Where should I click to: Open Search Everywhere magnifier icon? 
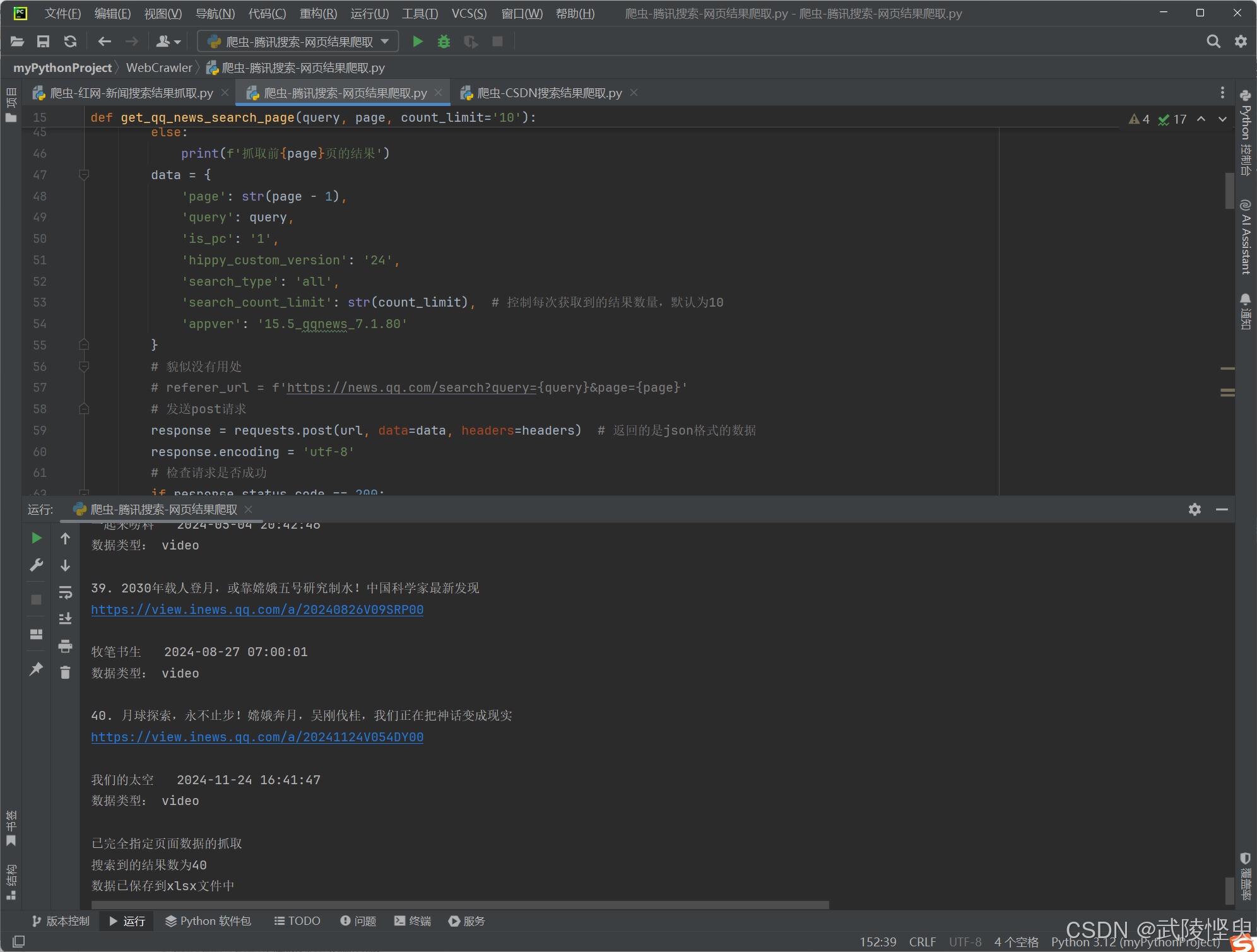1213,42
